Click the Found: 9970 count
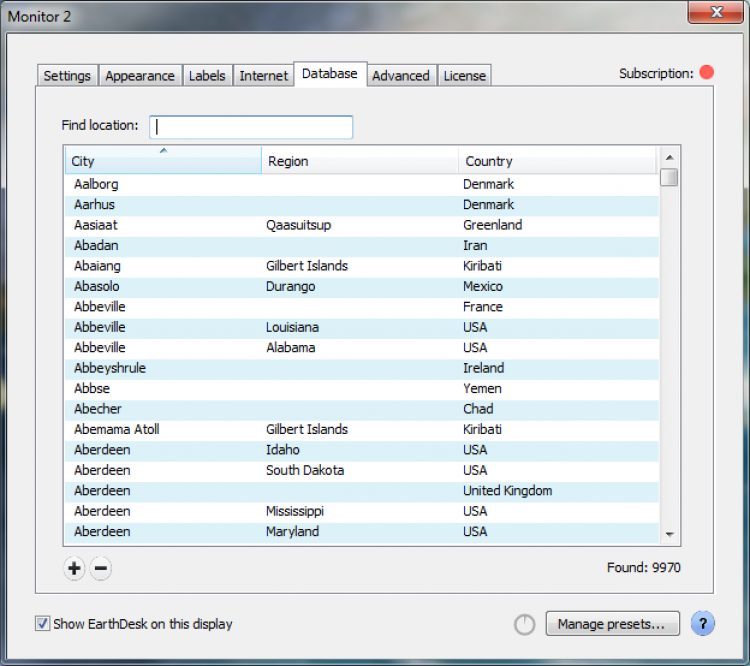This screenshot has width=750, height=666. click(643, 567)
